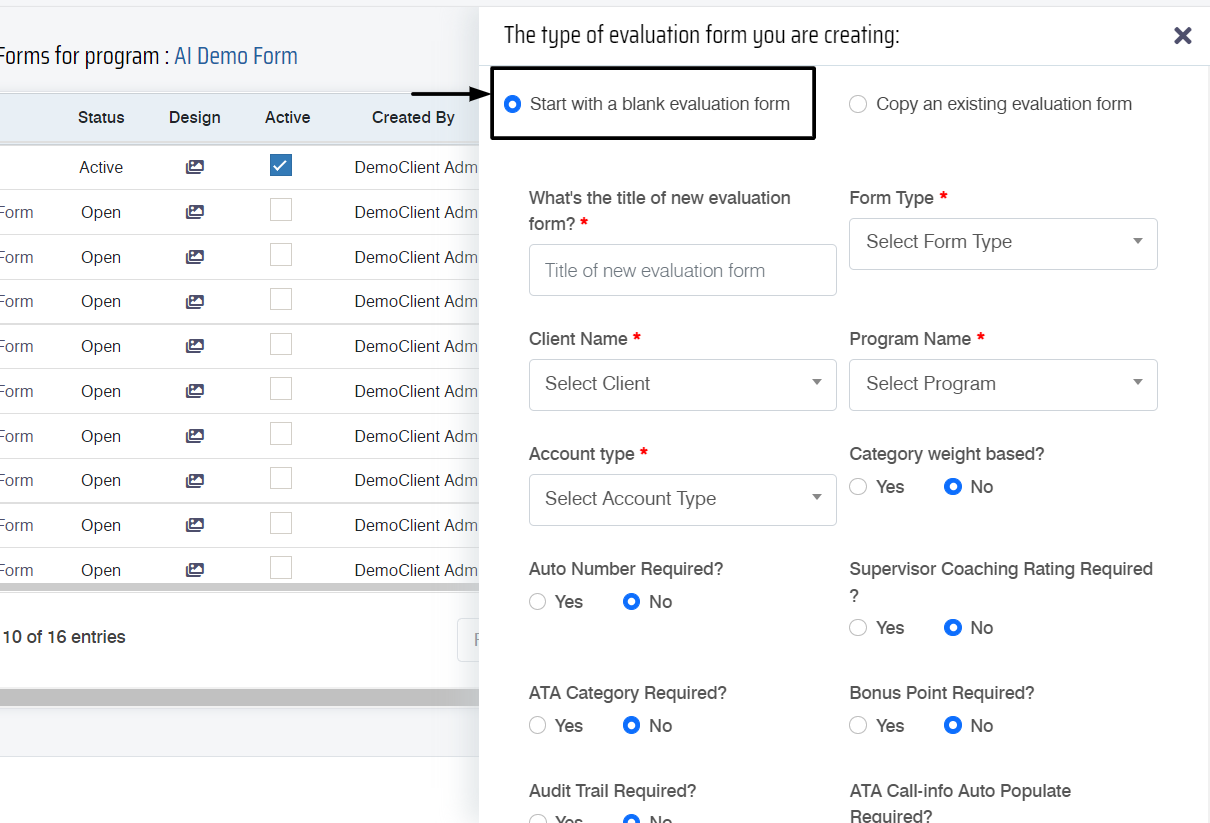This screenshot has height=823, width=1210.
Task: Enable Yes for Auto Number Required
Action: pyautogui.click(x=538, y=602)
